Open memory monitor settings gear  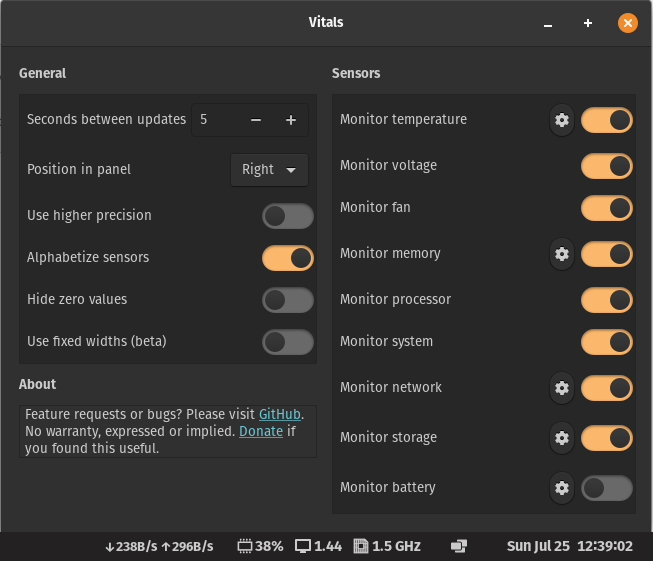[x=562, y=254]
